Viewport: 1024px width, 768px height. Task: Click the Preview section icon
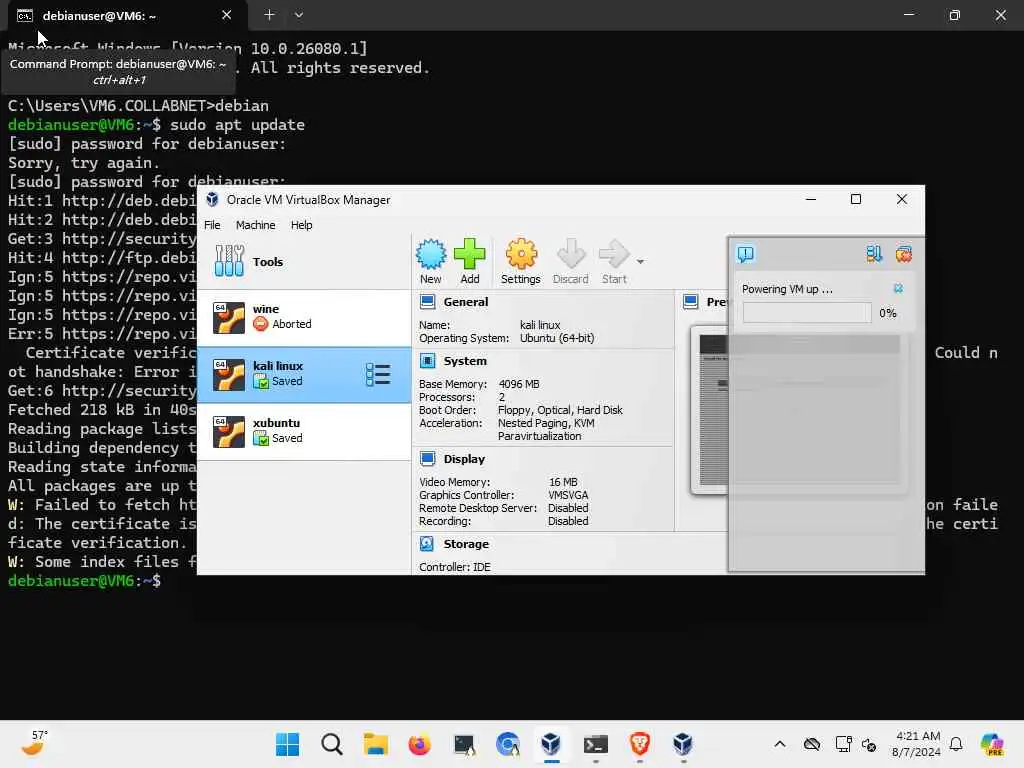(x=690, y=302)
